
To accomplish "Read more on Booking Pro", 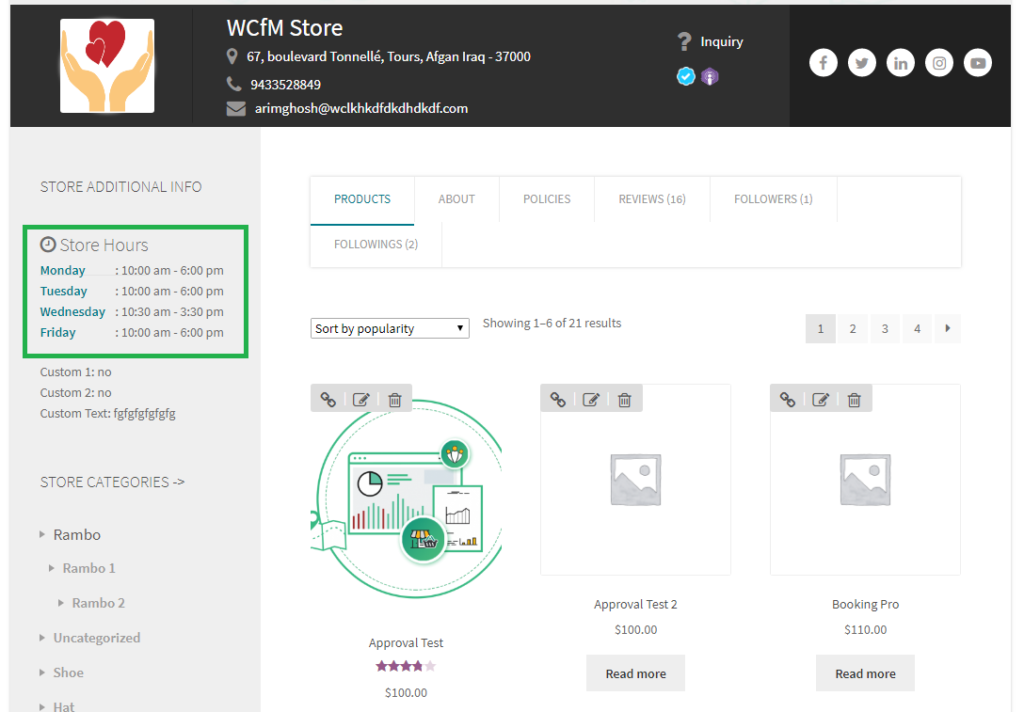I will pos(865,673).
